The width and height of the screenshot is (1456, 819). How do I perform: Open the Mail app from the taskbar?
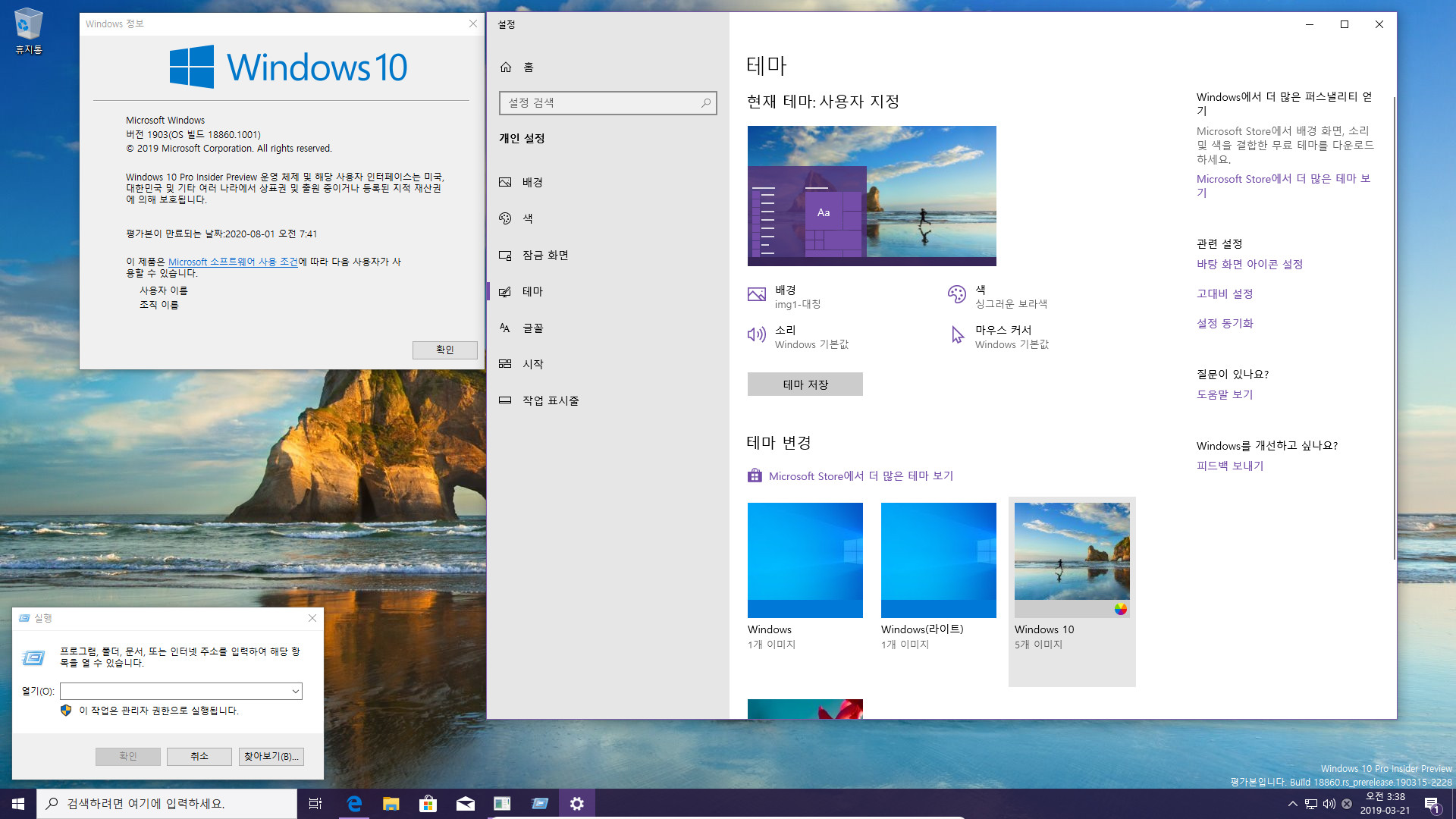pyautogui.click(x=465, y=804)
